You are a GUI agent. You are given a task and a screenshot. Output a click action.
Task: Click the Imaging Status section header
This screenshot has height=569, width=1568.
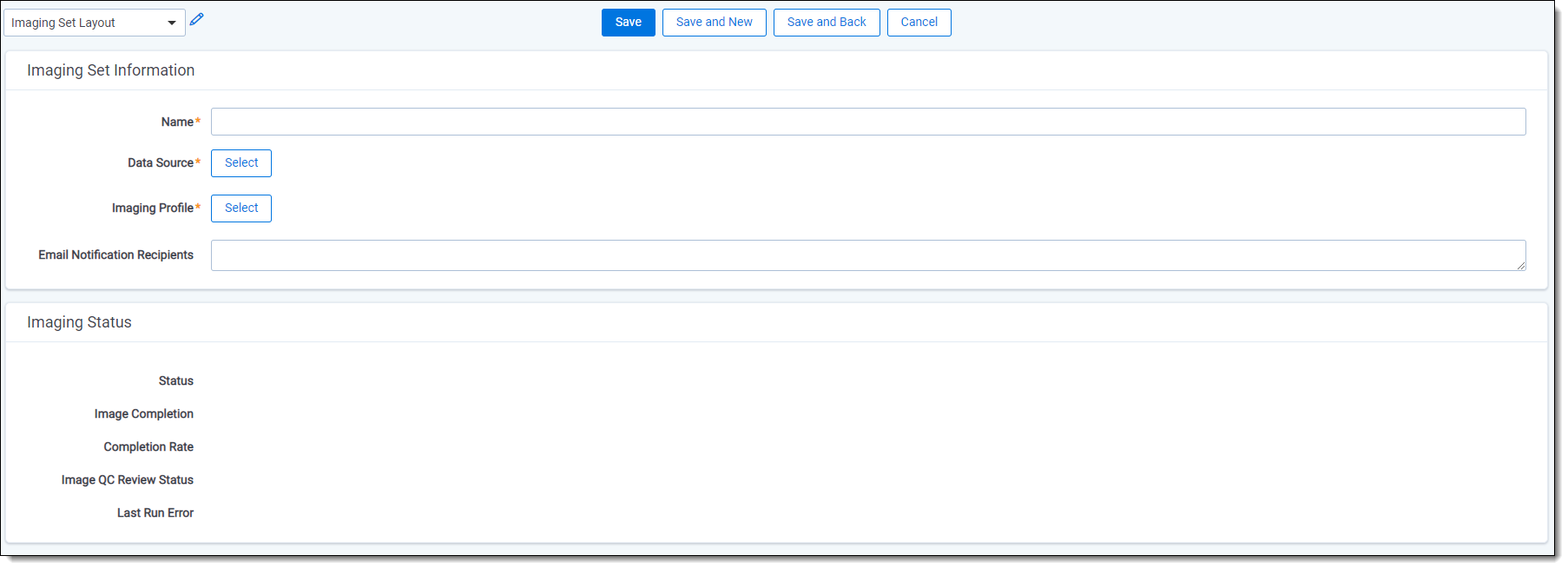79,322
